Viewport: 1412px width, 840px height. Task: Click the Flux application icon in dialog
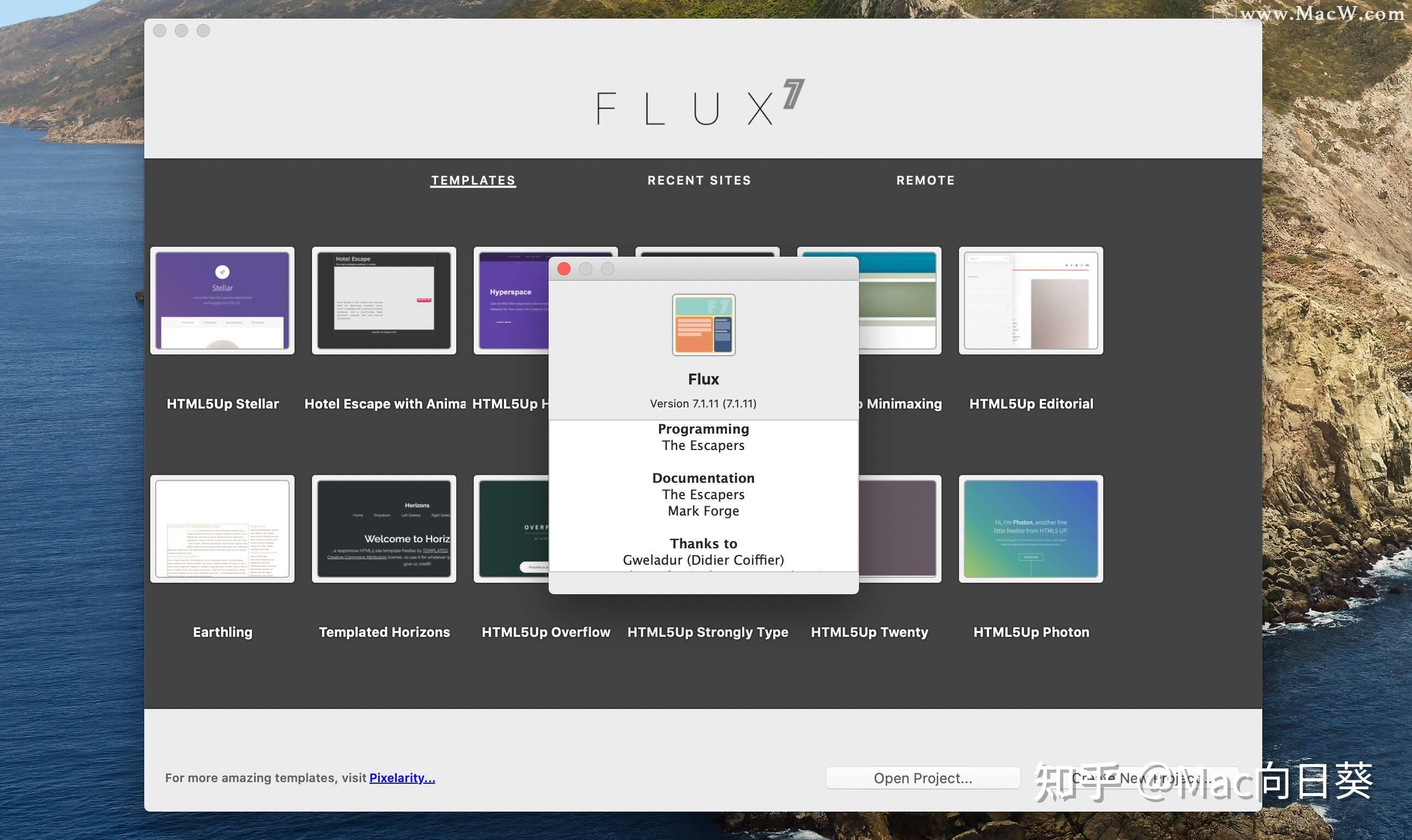point(703,325)
